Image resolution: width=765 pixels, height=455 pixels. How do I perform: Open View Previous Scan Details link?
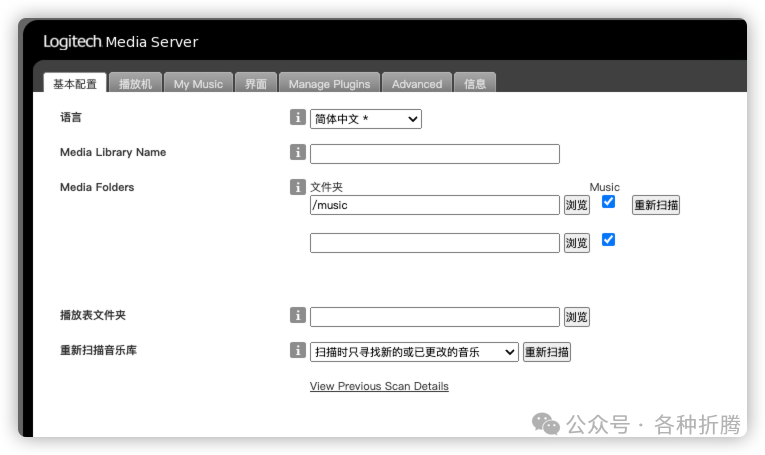(x=379, y=386)
